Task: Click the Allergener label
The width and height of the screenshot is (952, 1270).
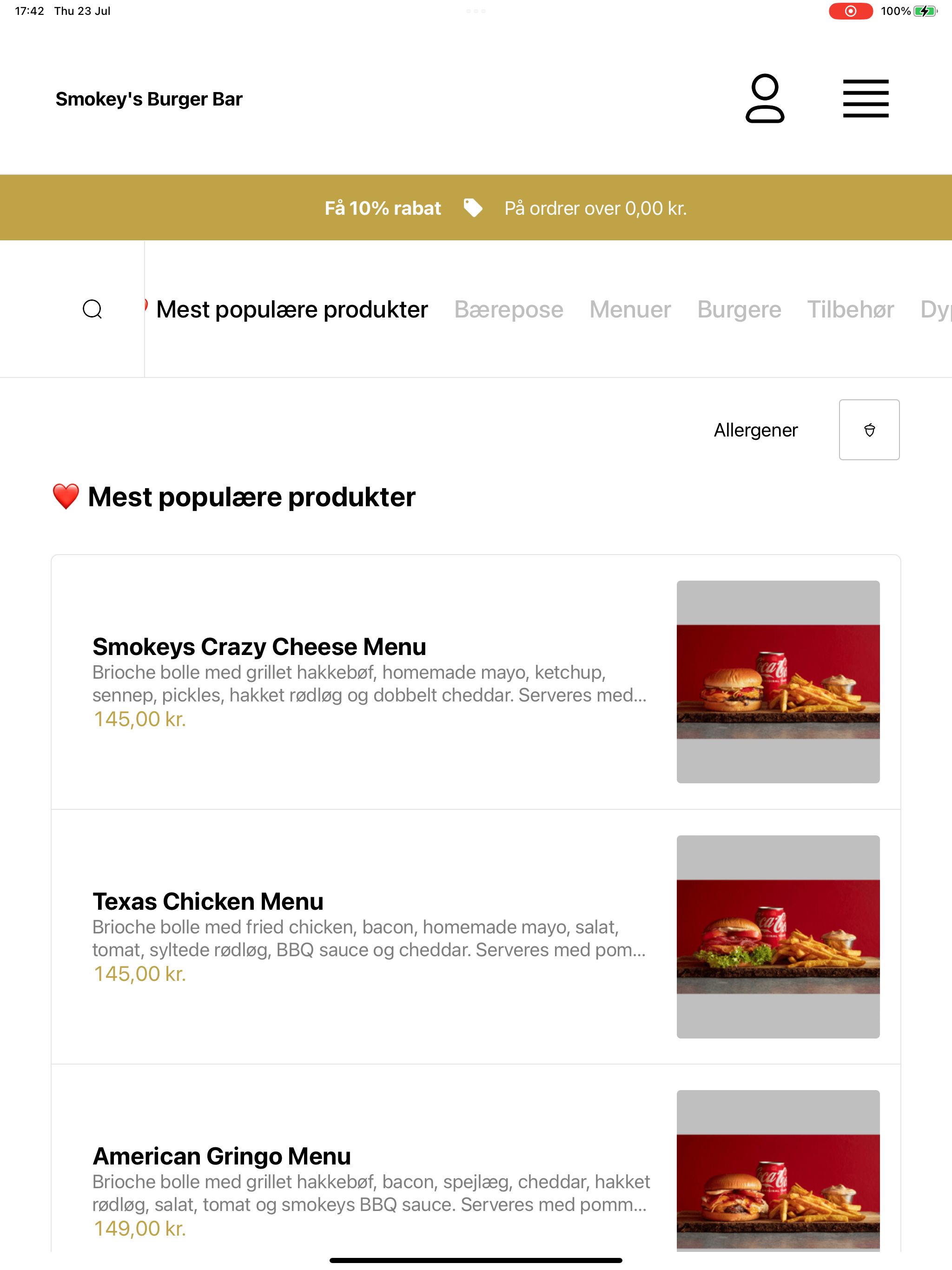Action: click(x=756, y=430)
